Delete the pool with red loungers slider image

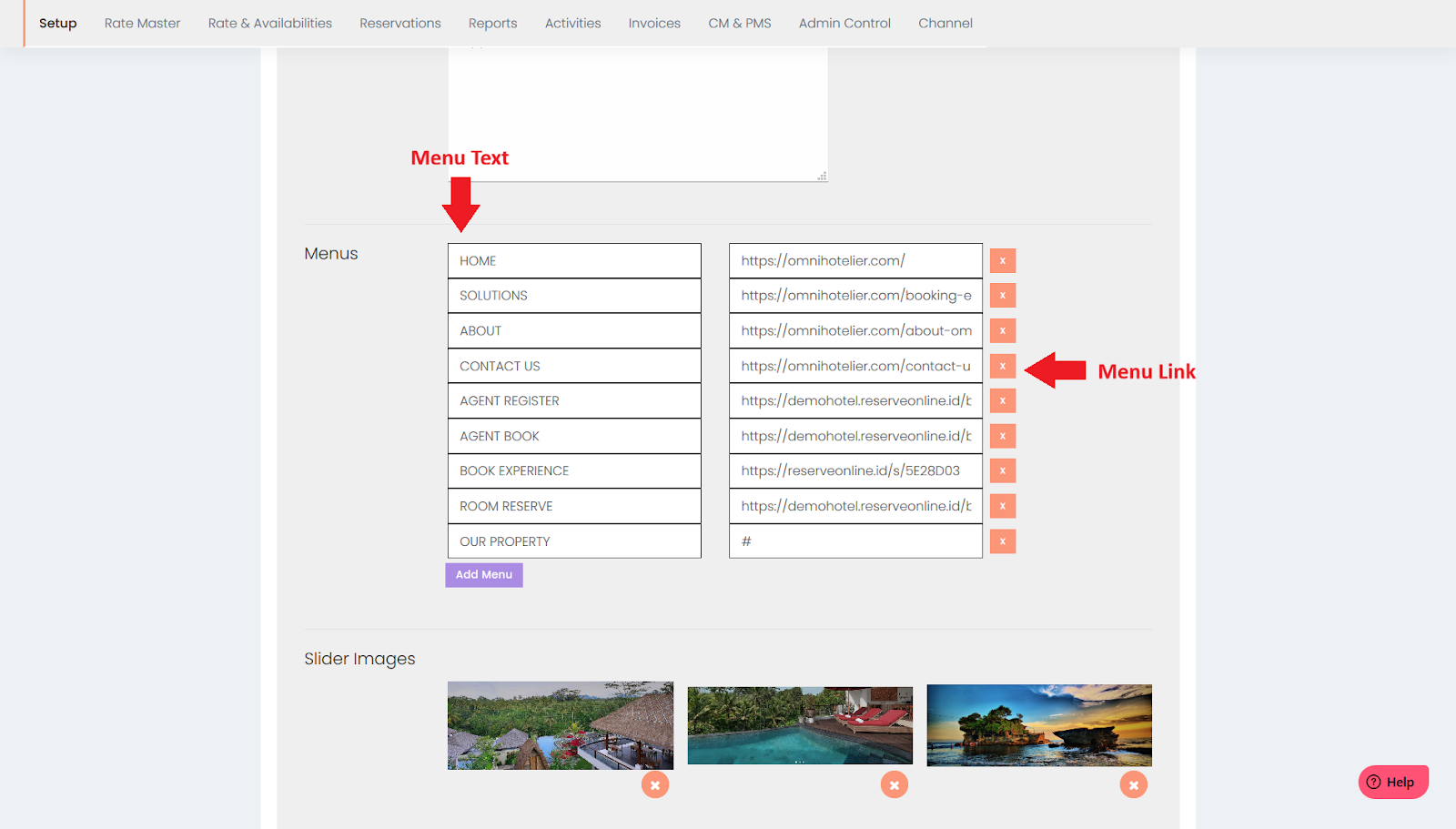[895, 784]
